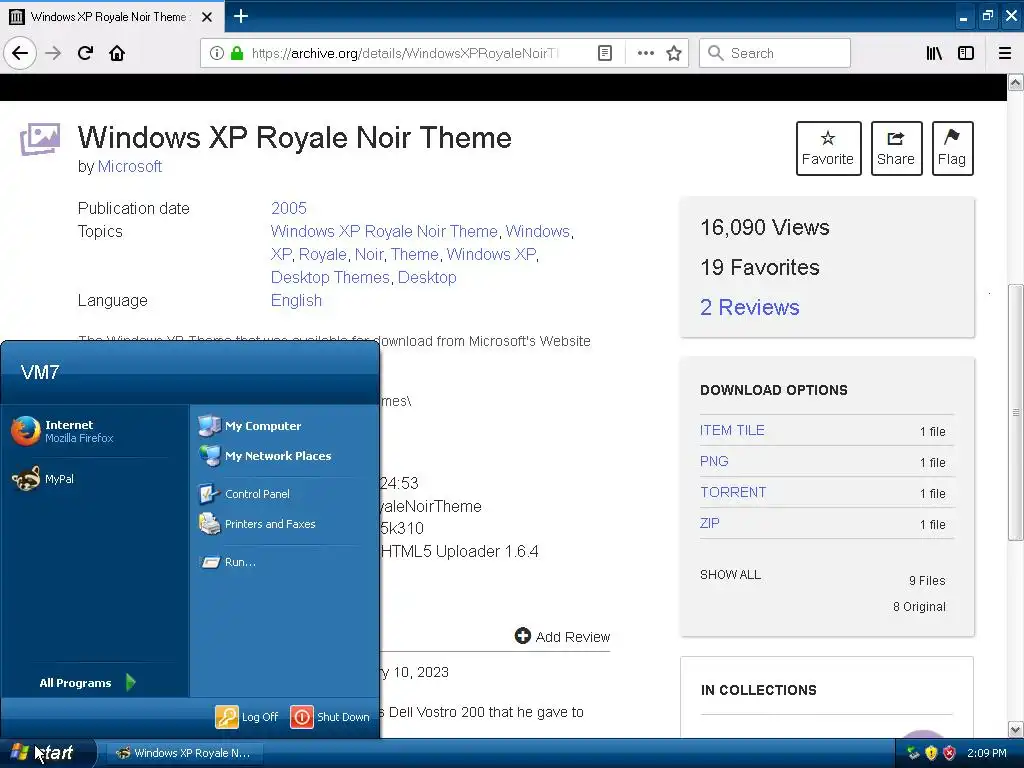This screenshot has width=1024, height=768.
Task: Click the Start button on taskbar
Action: (46, 753)
